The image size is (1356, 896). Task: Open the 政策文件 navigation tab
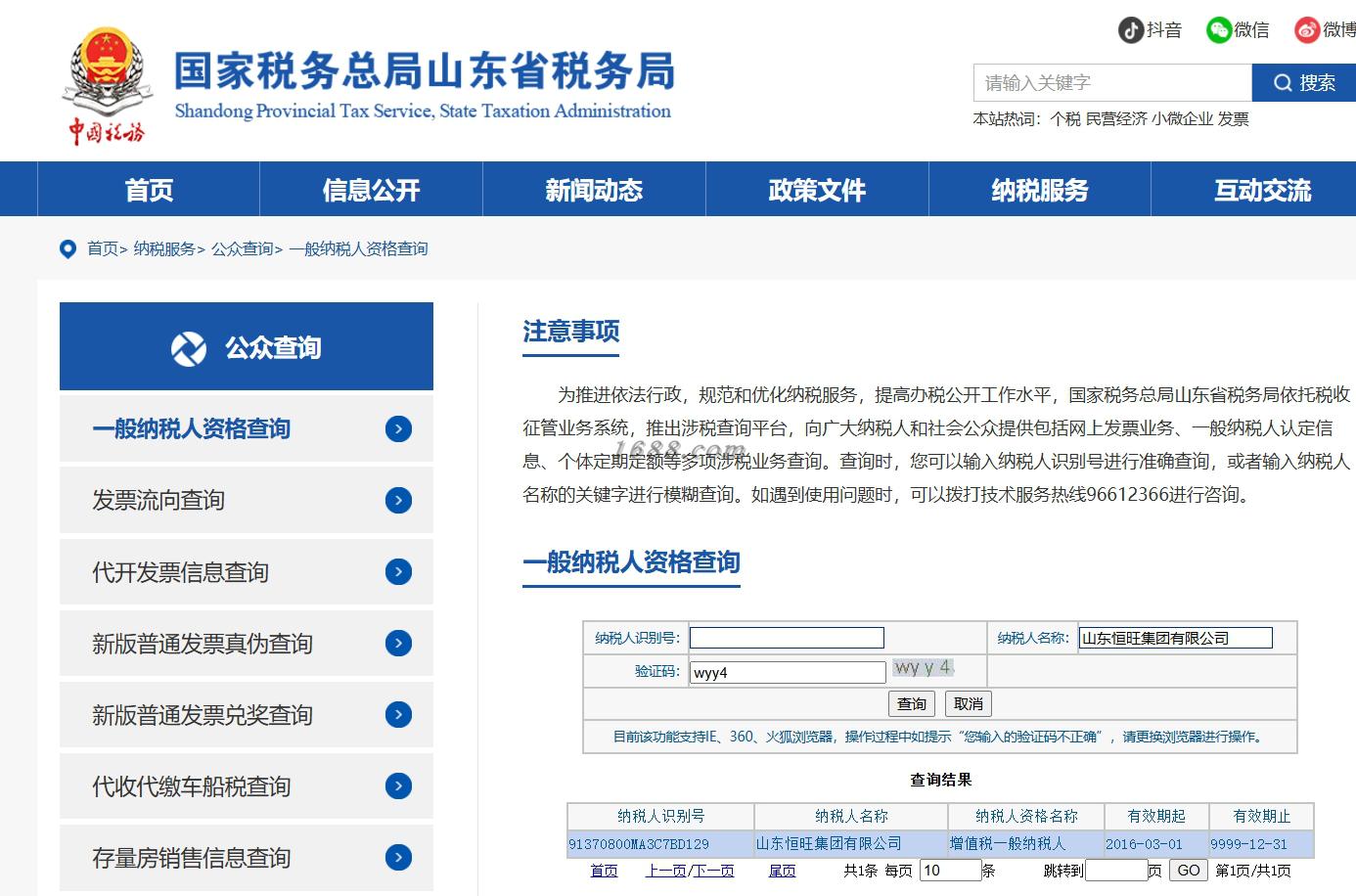[817, 190]
